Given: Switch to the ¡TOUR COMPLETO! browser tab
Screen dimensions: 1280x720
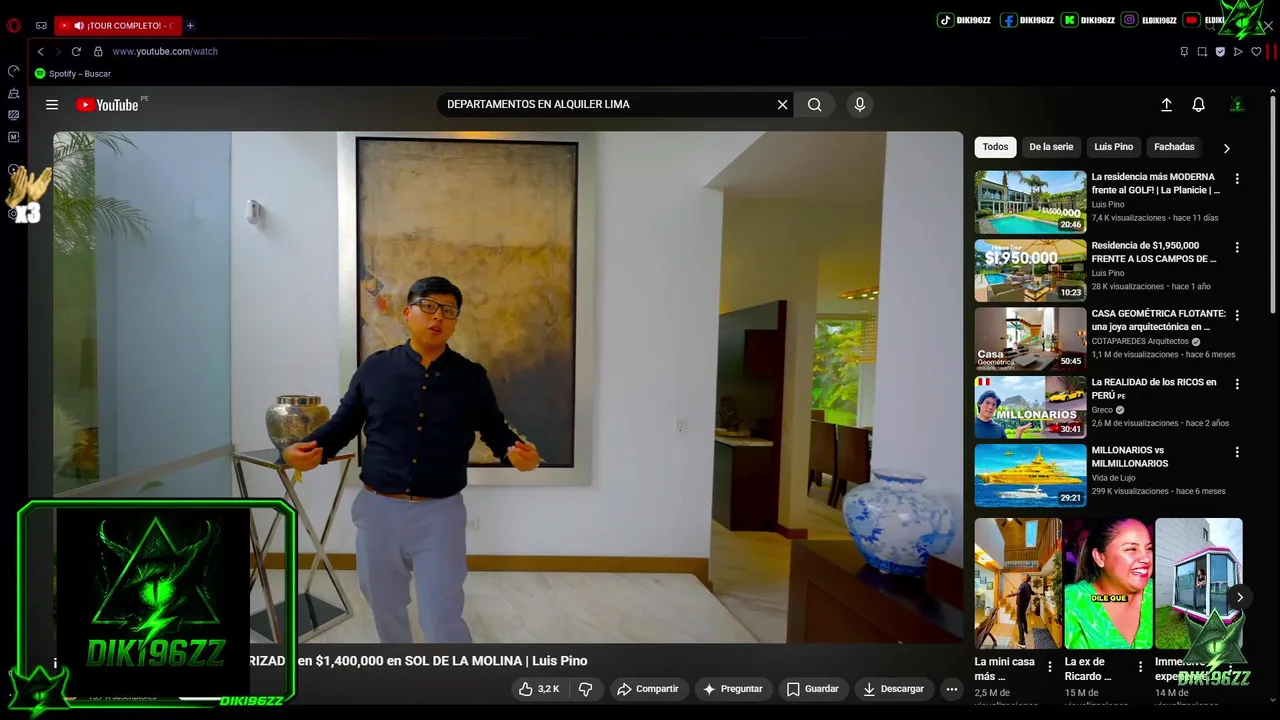Looking at the screenshot, I should (117, 25).
